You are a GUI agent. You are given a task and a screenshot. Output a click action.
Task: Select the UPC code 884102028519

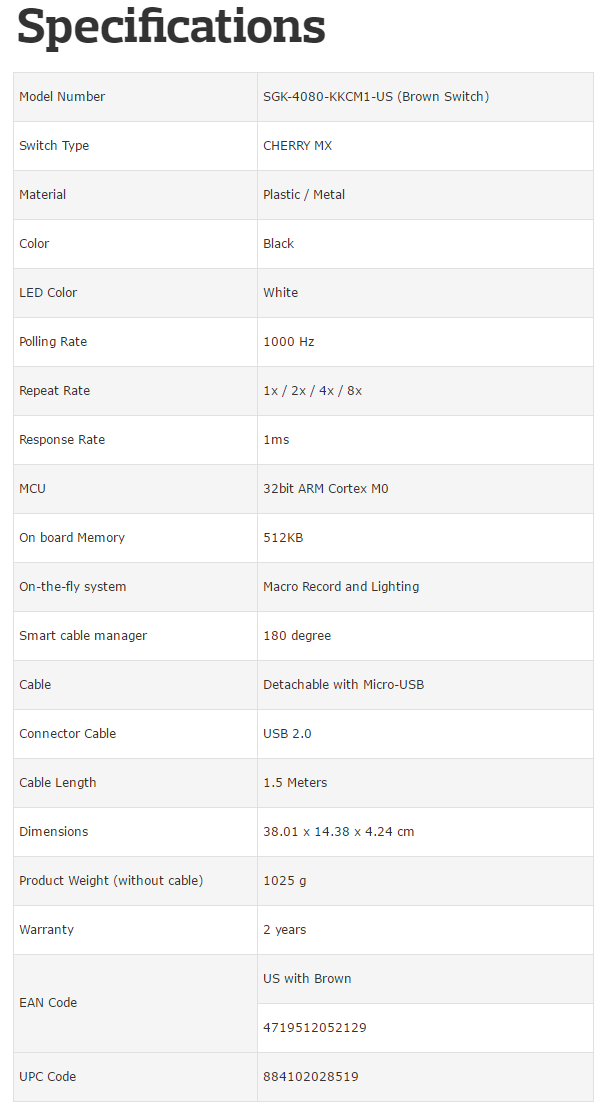311,1076
